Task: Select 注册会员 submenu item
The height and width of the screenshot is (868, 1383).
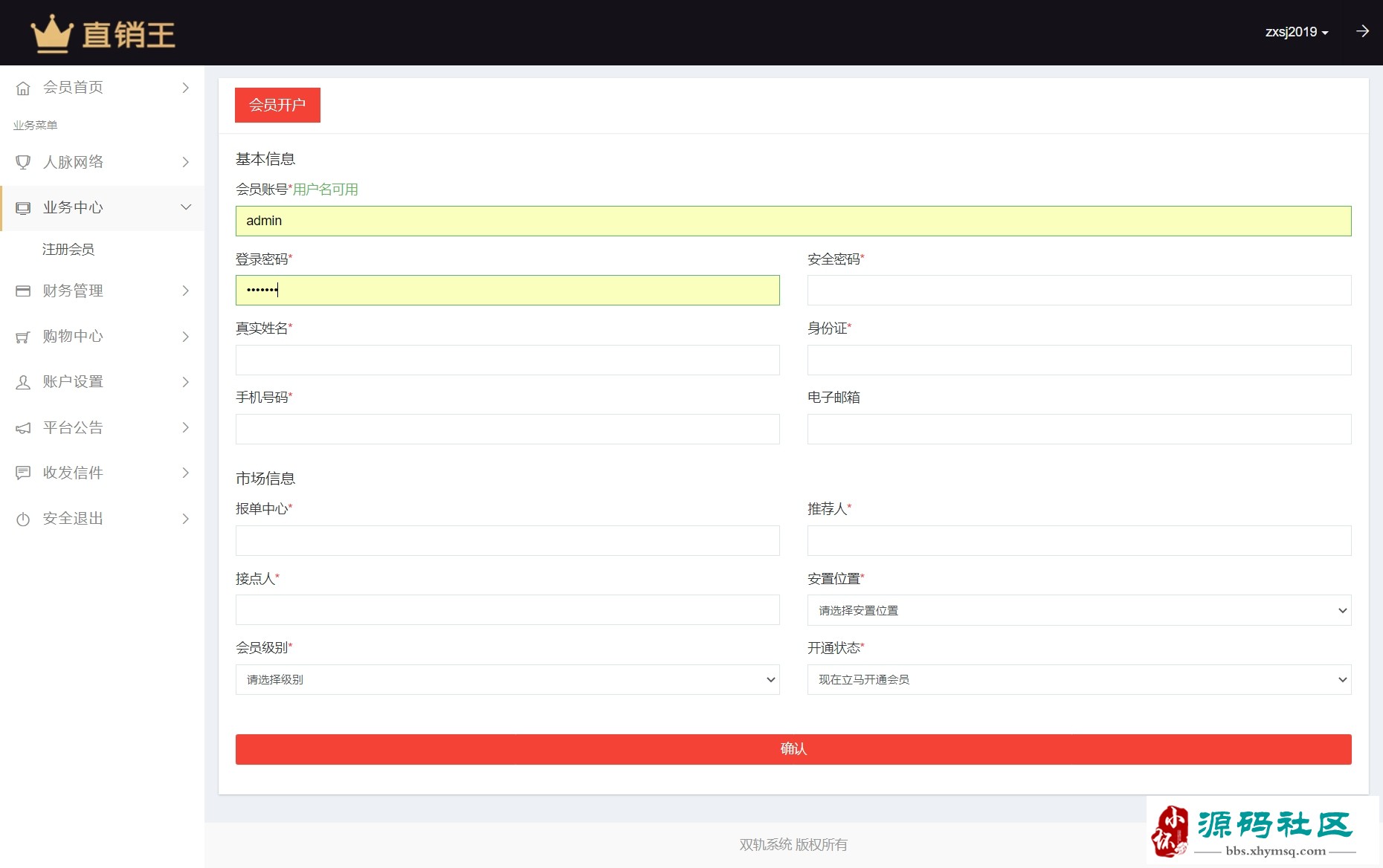Action: click(x=68, y=249)
